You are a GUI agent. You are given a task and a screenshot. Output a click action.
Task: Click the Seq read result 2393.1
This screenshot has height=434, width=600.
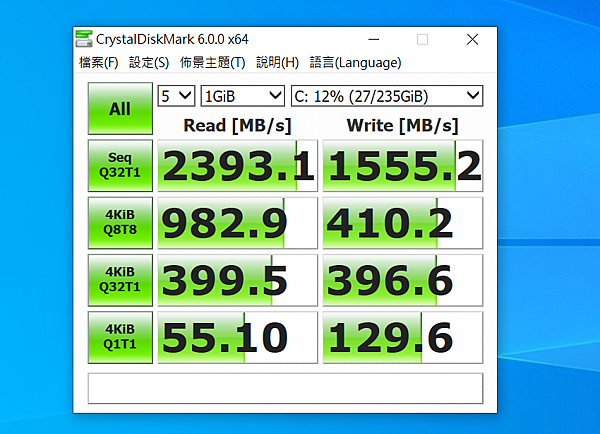click(238, 165)
